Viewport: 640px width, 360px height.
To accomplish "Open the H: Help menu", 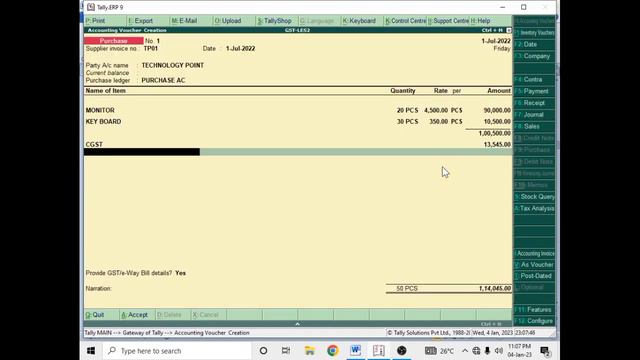I will [491, 21].
